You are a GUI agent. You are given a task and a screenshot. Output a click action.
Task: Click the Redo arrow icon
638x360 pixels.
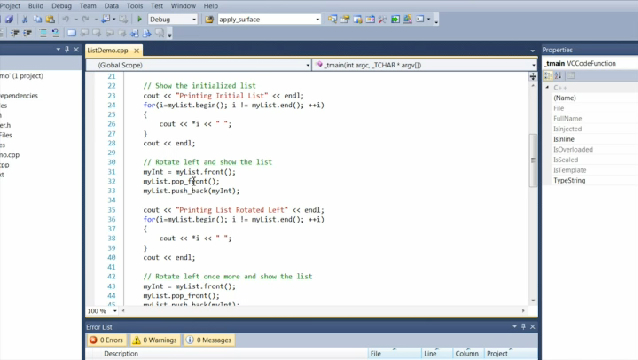(85, 19)
